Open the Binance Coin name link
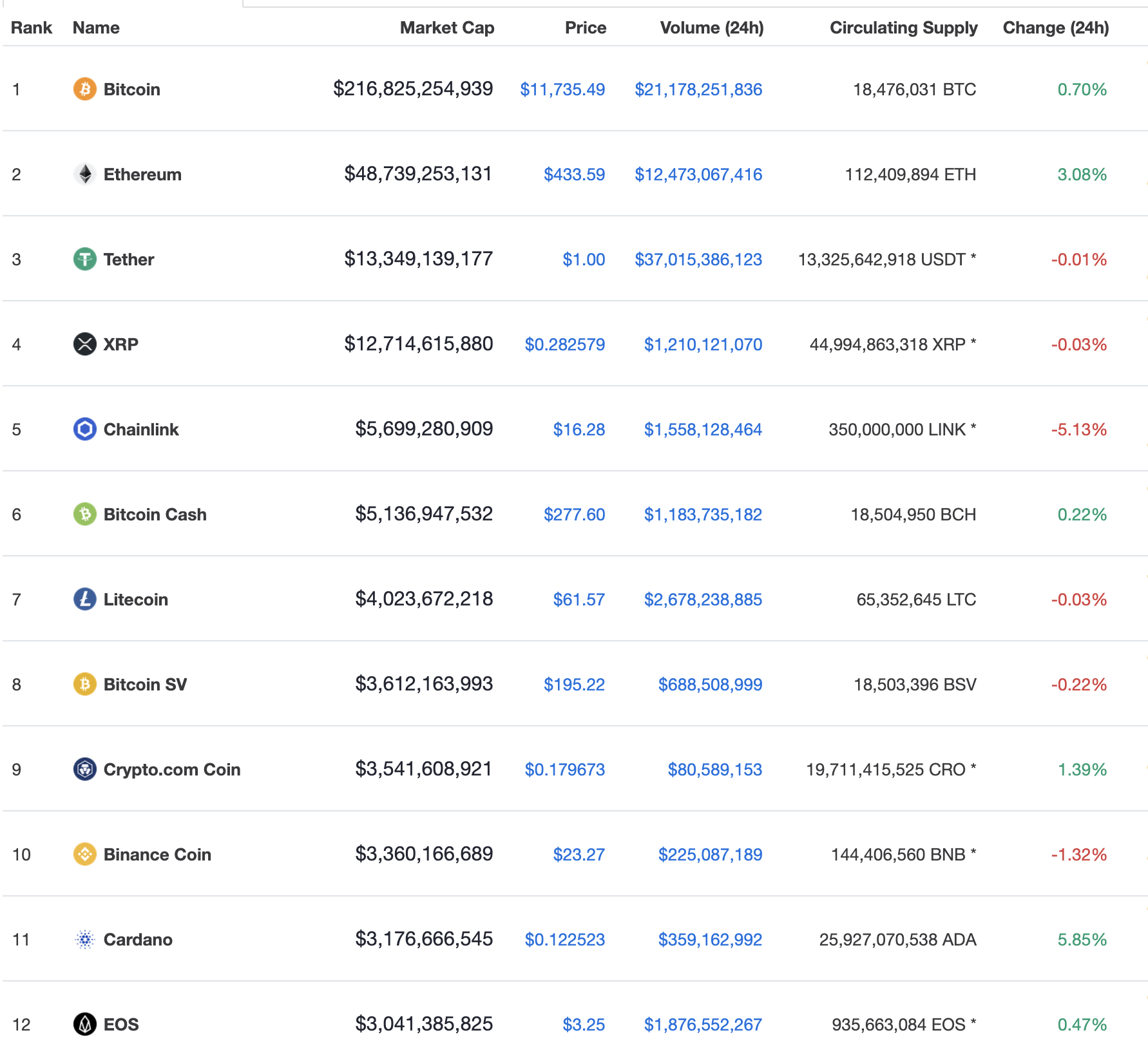1148x1055 pixels. (157, 854)
